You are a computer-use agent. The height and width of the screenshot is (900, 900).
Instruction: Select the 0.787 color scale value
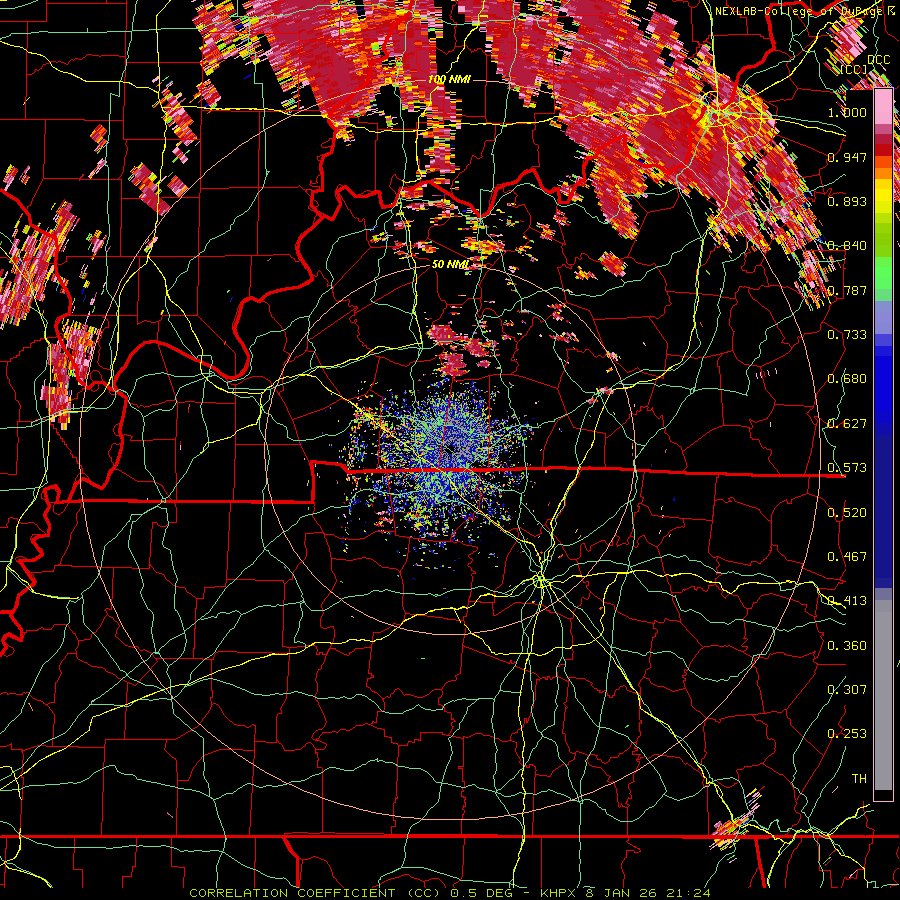click(847, 290)
